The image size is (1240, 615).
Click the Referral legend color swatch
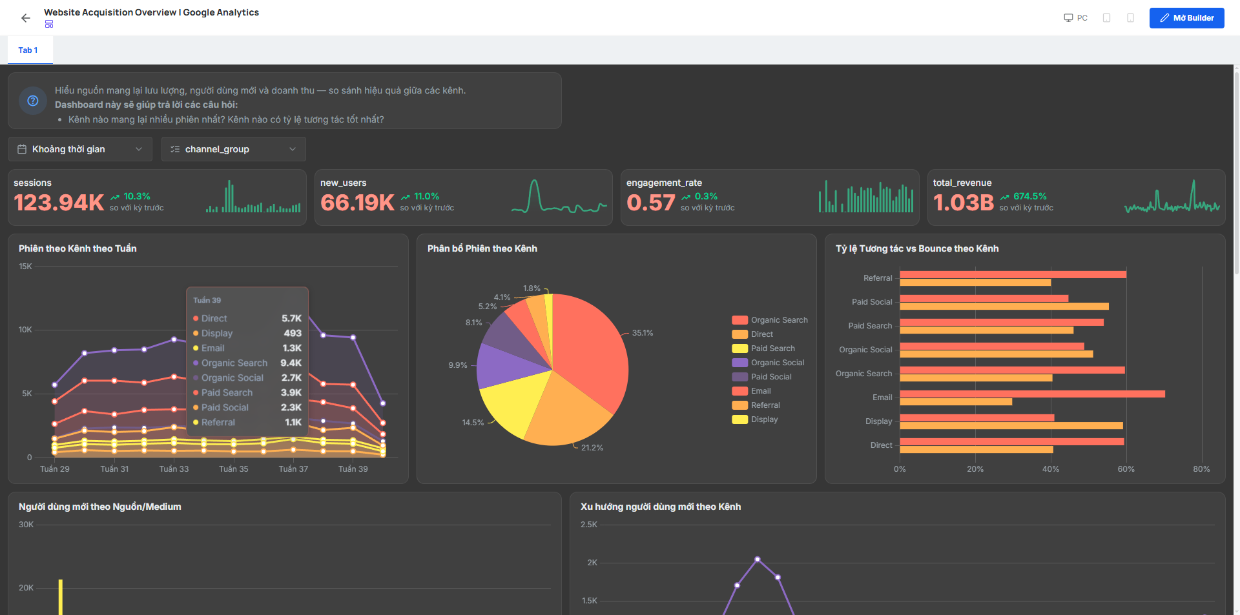(x=740, y=405)
